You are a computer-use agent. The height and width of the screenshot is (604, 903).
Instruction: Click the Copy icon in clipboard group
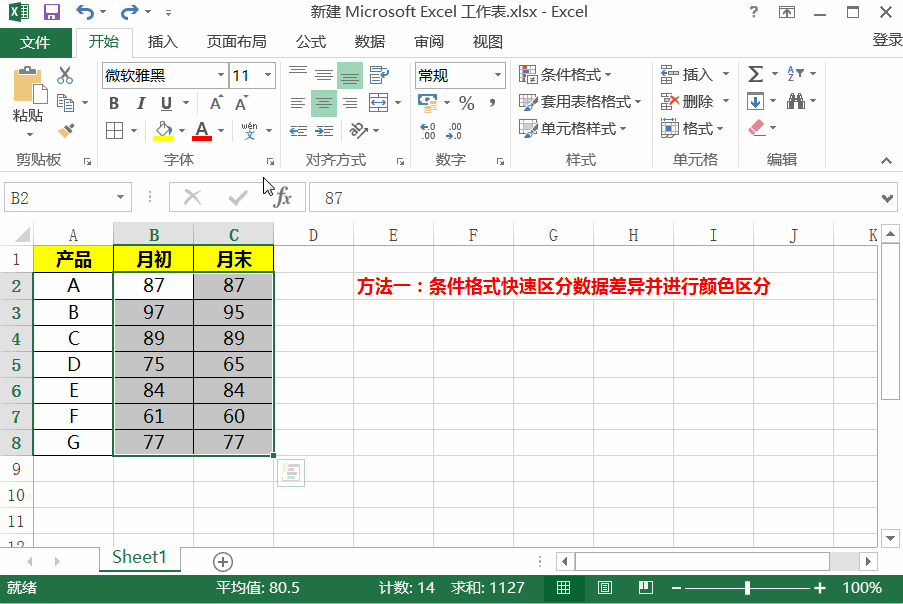tap(65, 102)
